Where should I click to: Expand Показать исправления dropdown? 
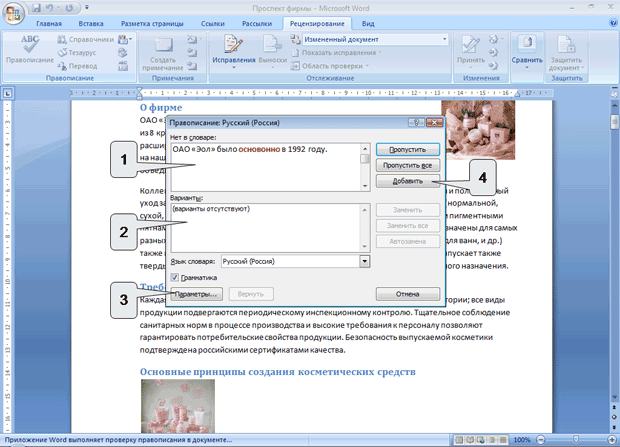click(336, 53)
